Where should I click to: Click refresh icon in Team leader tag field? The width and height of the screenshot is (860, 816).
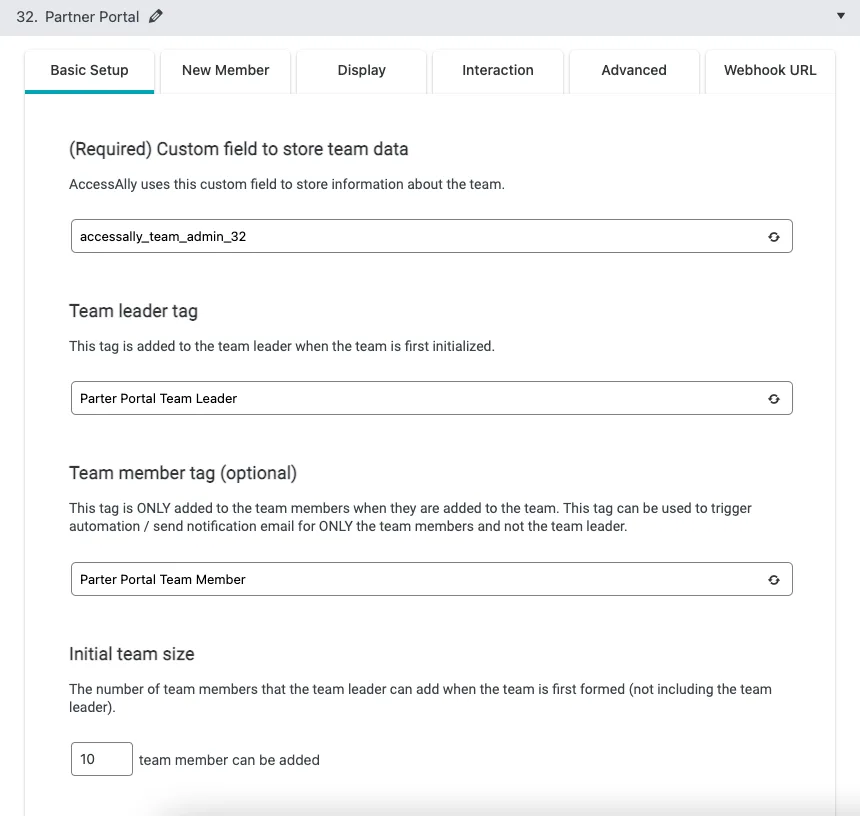click(773, 398)
